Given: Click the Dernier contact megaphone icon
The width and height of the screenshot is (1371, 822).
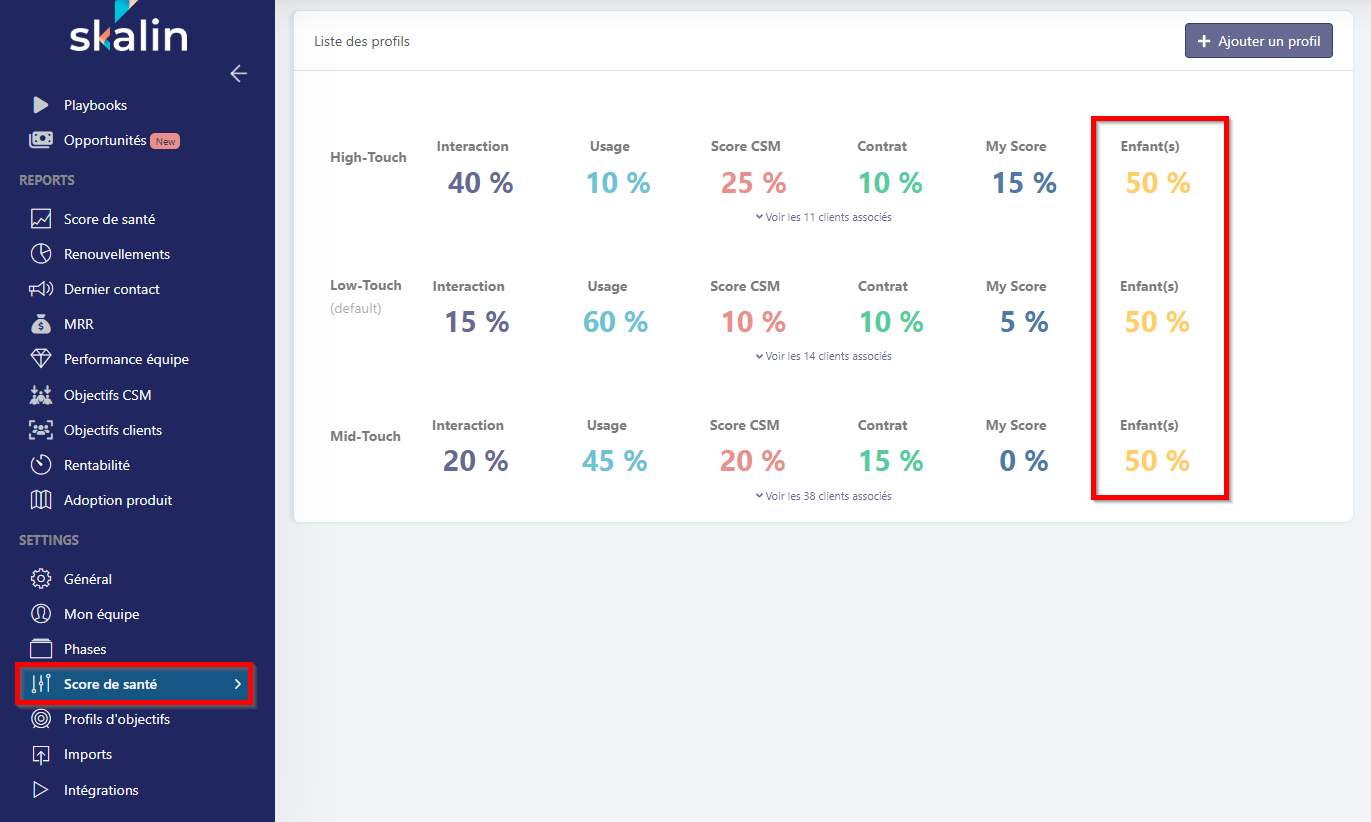Looking at the screenshot, I should [40, 289].
